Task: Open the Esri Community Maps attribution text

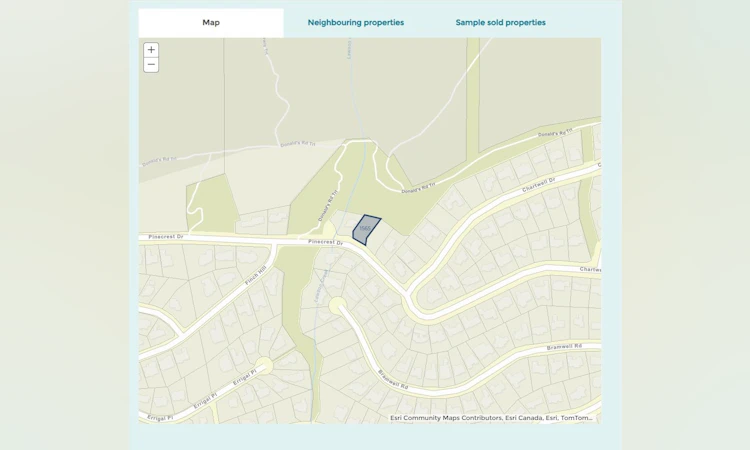Action: 491,418
